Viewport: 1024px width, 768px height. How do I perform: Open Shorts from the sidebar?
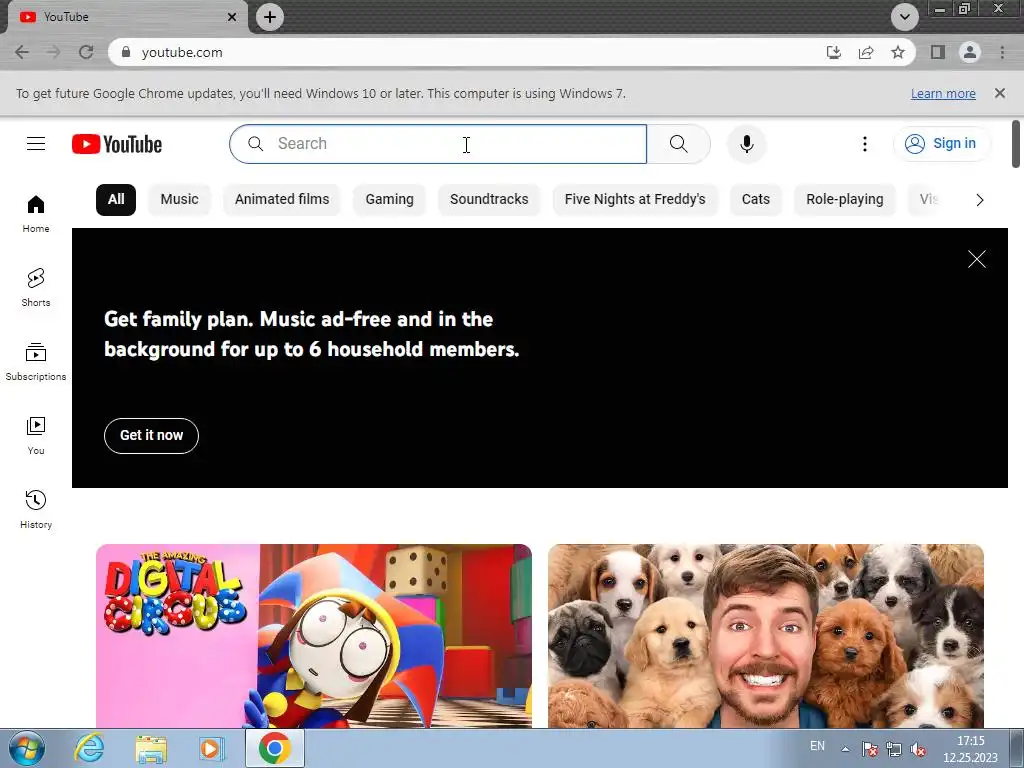pos(36,287)
